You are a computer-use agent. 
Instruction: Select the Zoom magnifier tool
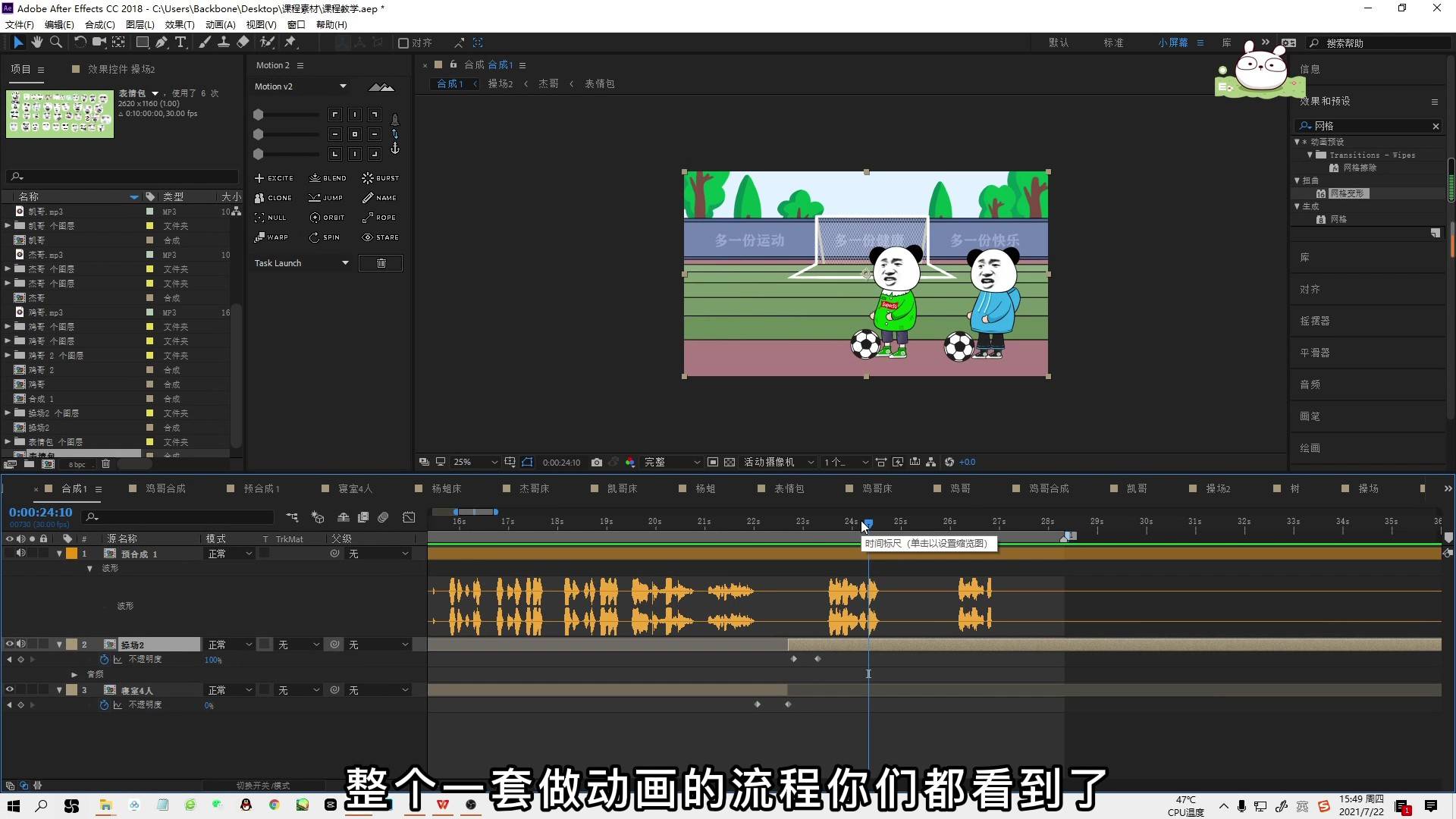coord(56,42)
